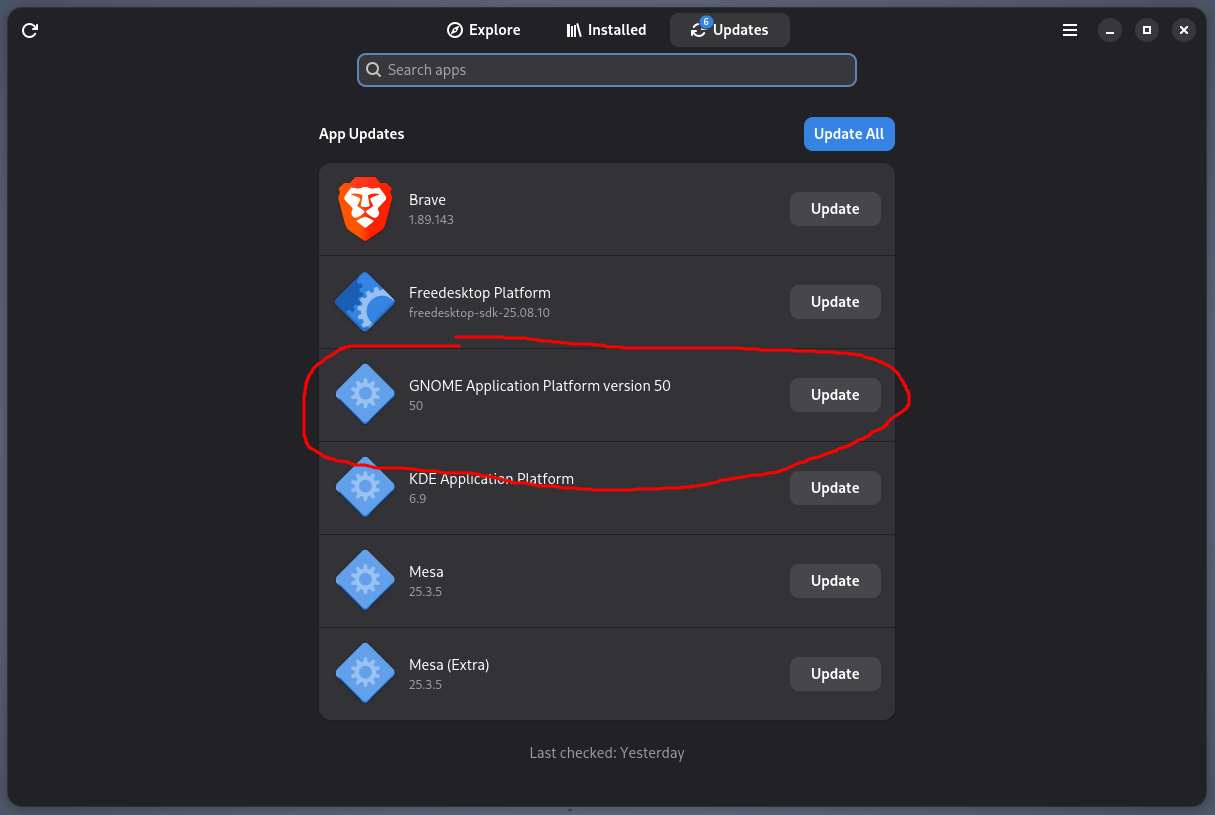The width and height of the screenshot is (1215, 815).
Task: Click the Freedesktop Platform icon
Action: click(x=365, y=302)
